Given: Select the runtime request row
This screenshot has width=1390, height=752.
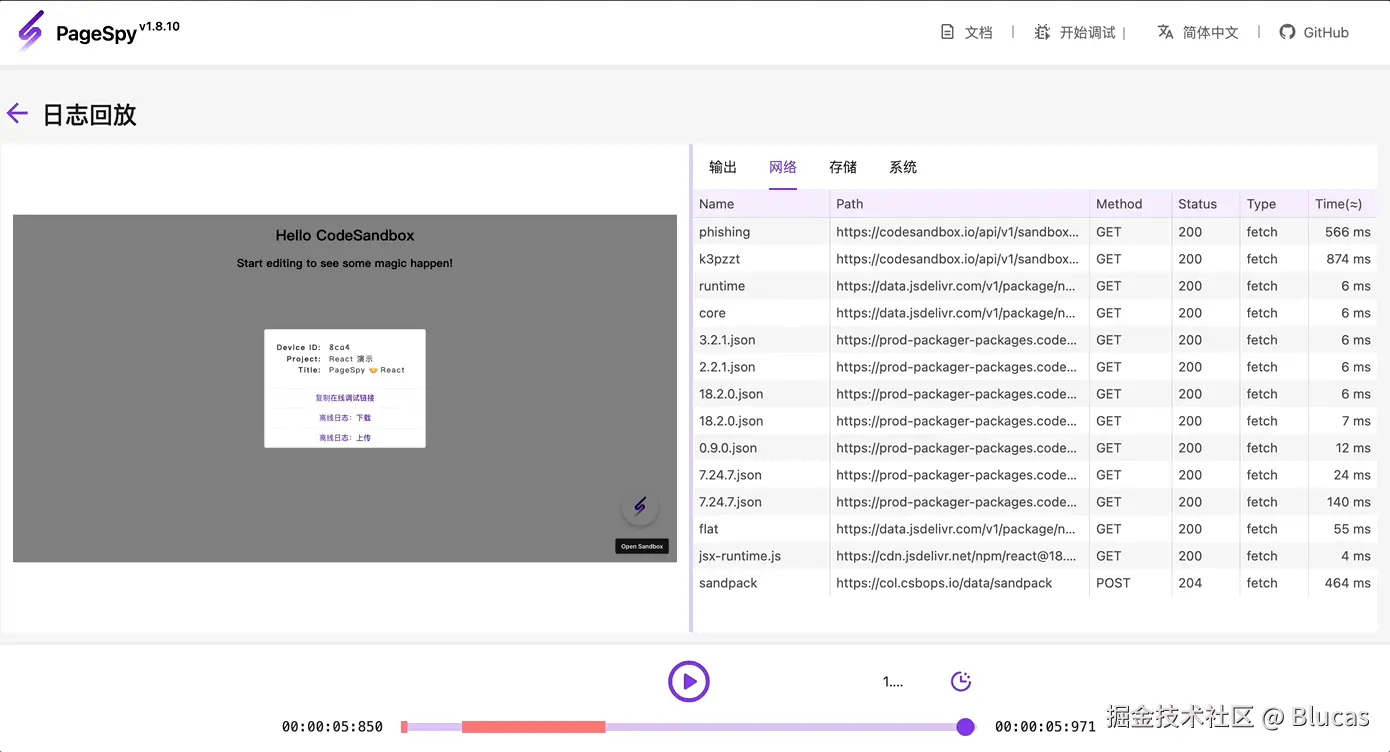Looking at the screenshot, I should click(1034, 286).
